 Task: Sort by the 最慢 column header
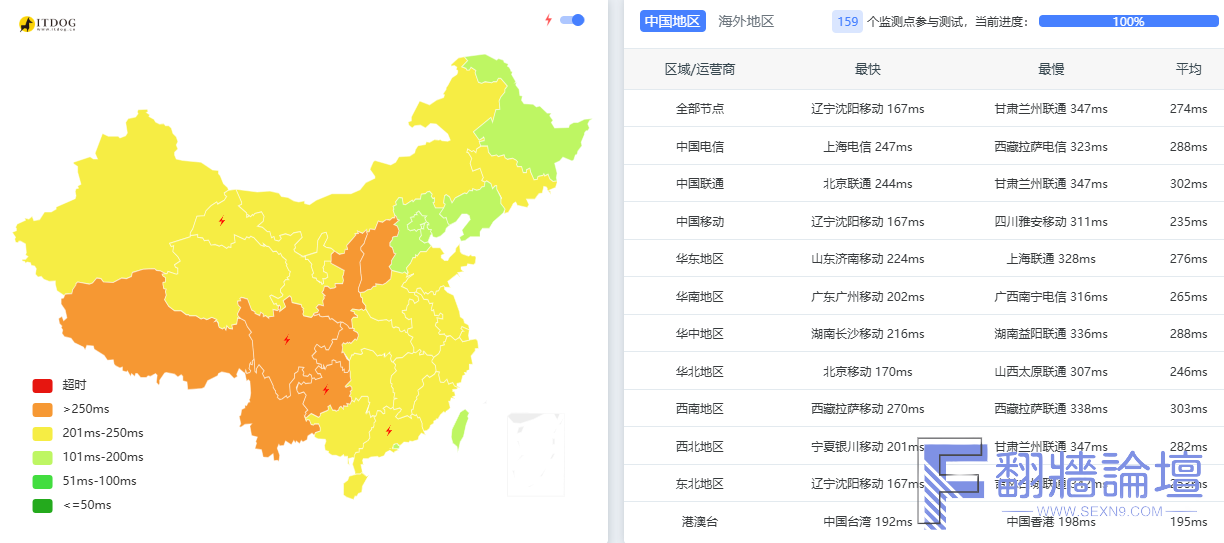click(x=1051, y=69)
